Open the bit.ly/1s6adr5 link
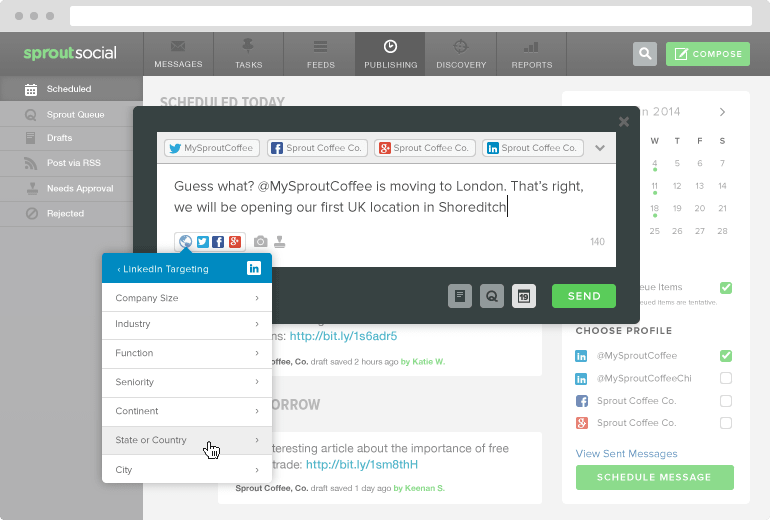 (343, 336)
